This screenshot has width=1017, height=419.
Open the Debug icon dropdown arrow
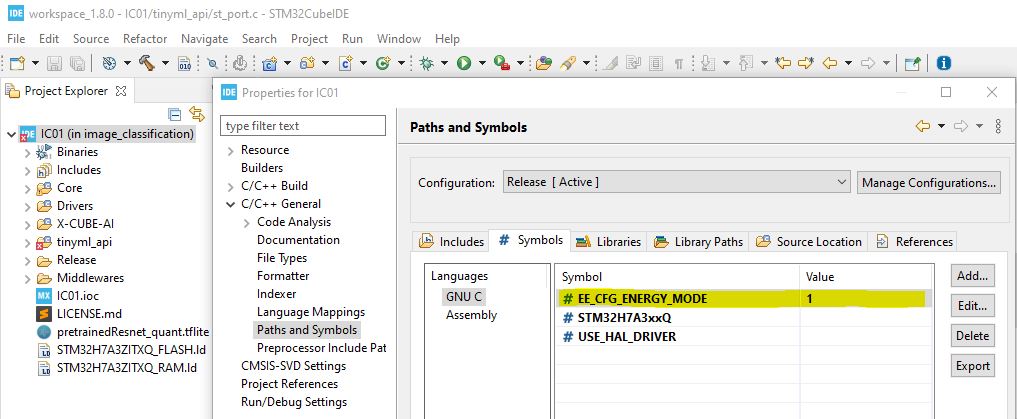[x=444, y=63]
